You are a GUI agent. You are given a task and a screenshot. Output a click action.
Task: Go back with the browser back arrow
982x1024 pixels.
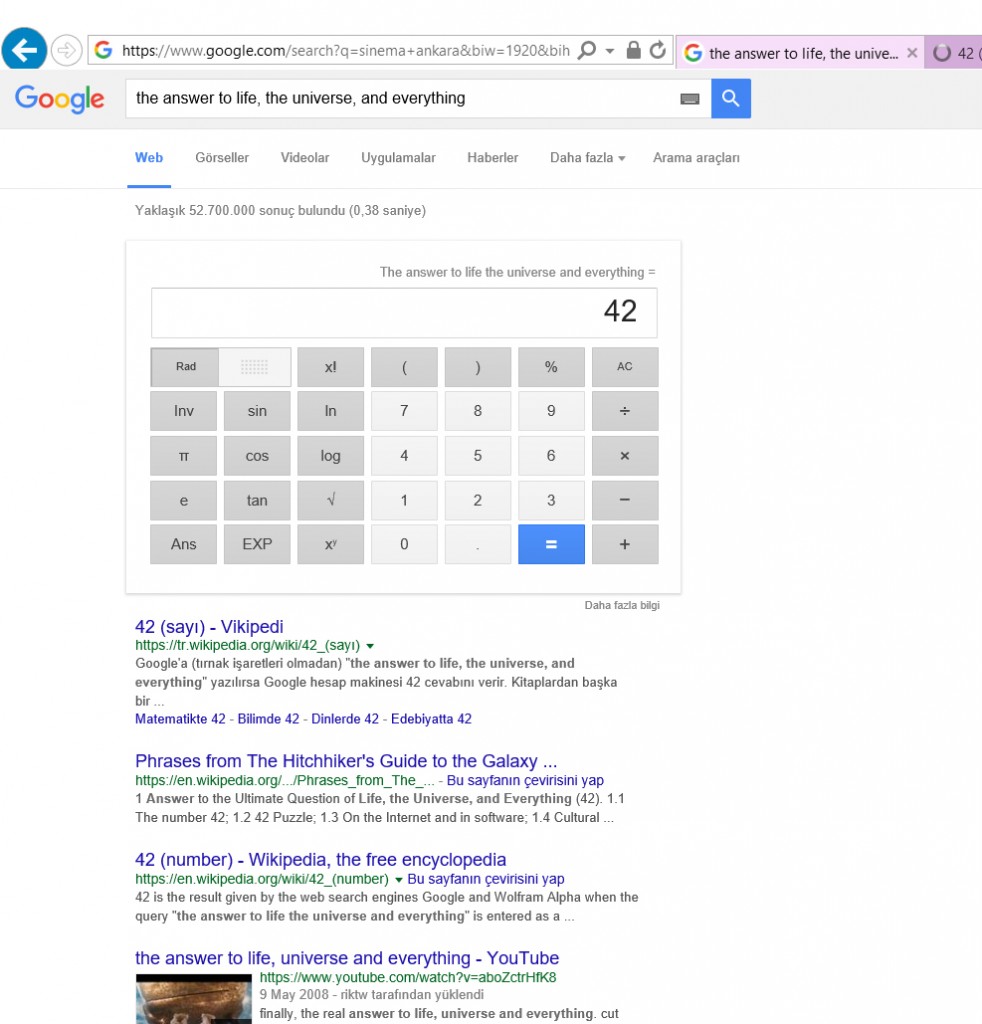click(x=24, y=50)
